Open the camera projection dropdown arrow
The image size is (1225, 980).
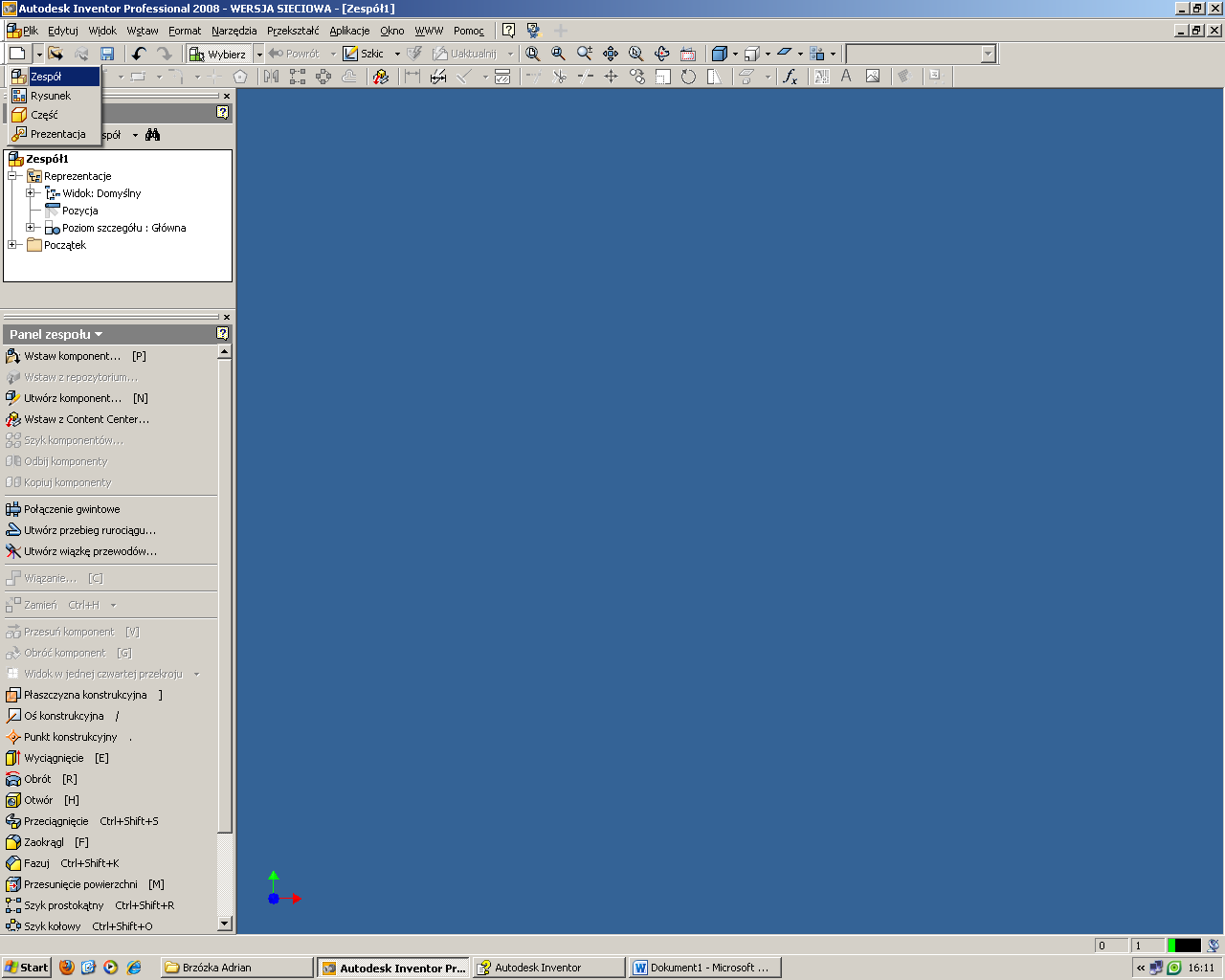click(x=768, y=54)
